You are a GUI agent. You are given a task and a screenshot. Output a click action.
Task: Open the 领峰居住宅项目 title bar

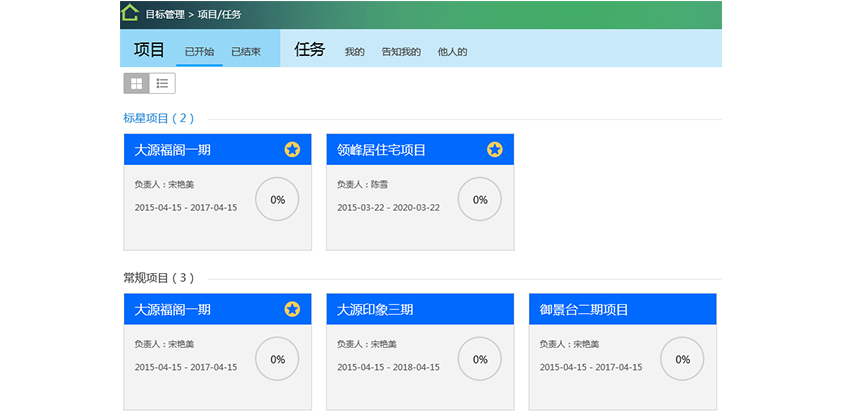coord(420,149)
